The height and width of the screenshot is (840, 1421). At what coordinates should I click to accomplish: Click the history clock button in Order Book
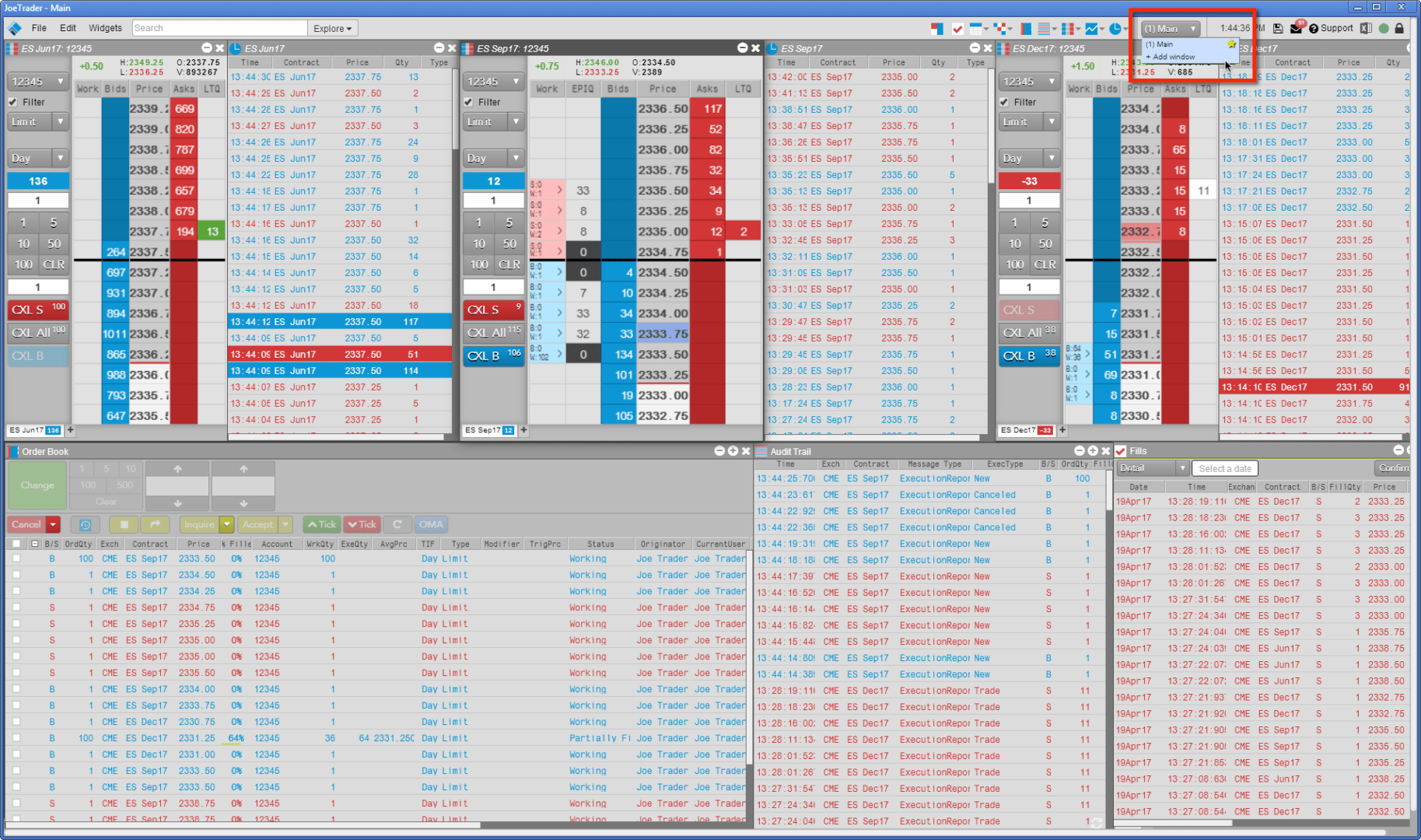(x=86, y=525)
